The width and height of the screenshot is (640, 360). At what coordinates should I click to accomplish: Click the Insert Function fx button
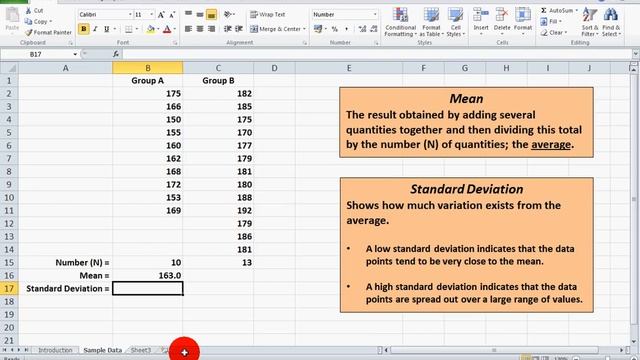(x=116, y=54)
